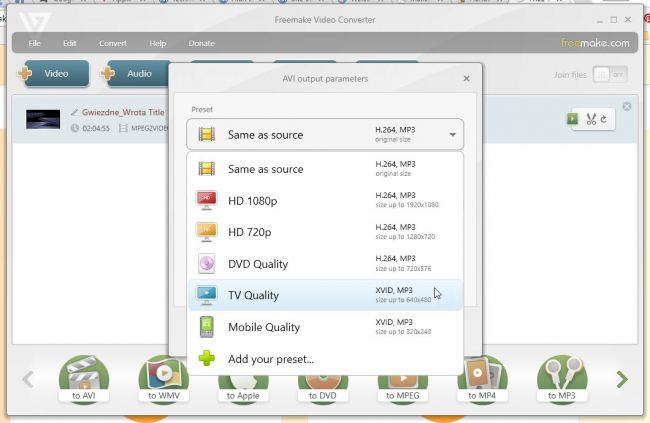Click the Gwiezdne_Wrota video thumbnail
Image resolution: width=650 pixels, height=423 pixels.
(x=43, y=119)
